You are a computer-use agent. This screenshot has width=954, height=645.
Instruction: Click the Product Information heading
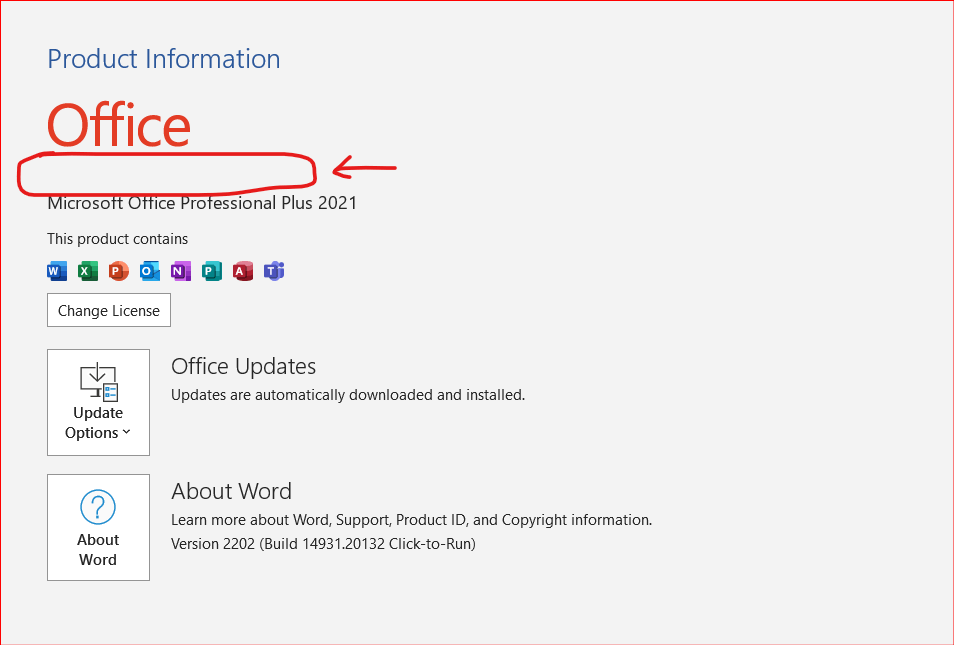tap(164, 59)
